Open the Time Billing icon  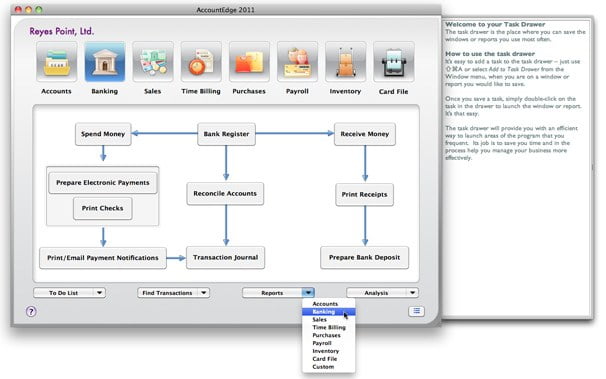(201, 62)
